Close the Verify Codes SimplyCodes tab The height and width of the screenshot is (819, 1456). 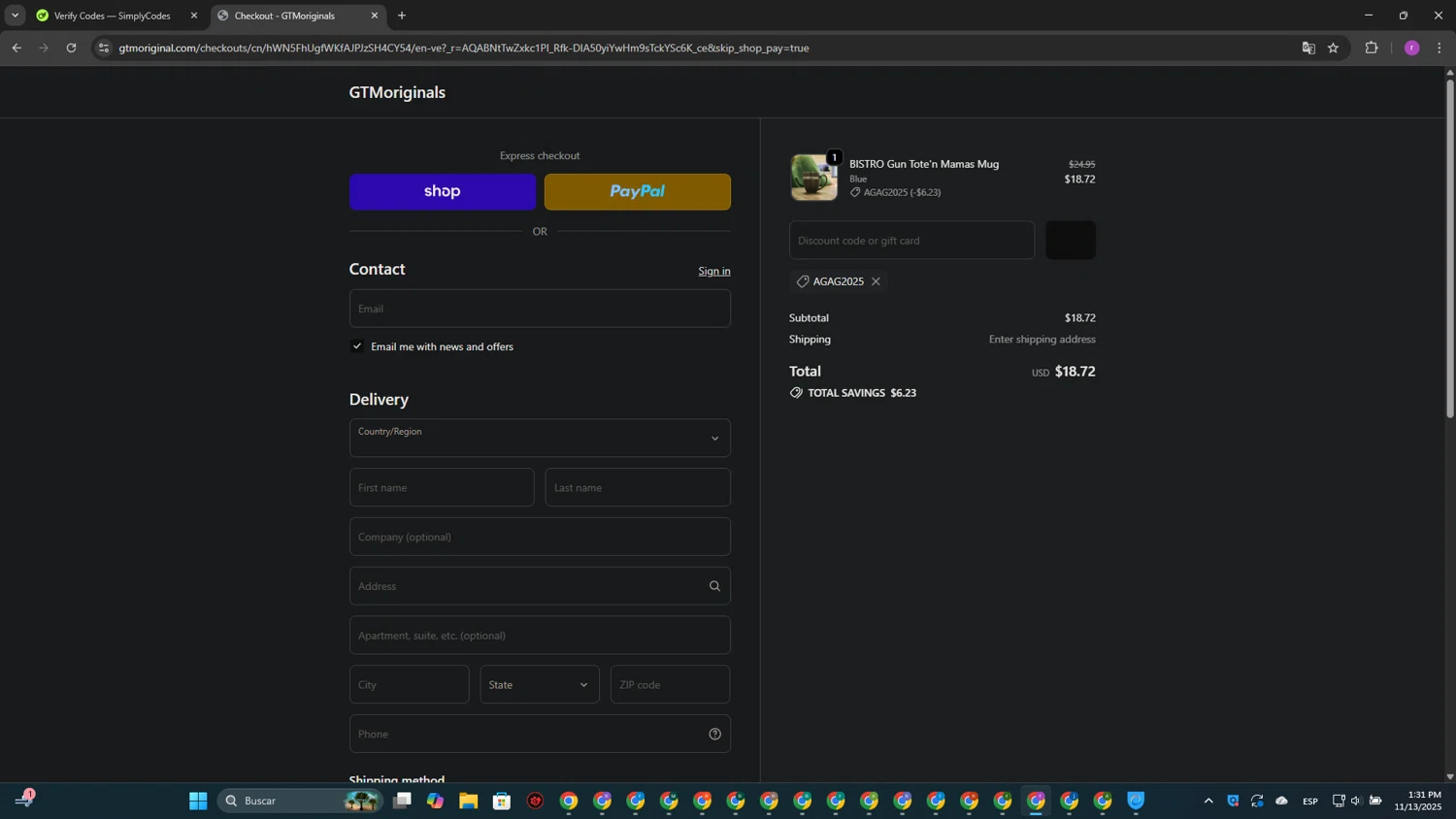tap(194, 16)
